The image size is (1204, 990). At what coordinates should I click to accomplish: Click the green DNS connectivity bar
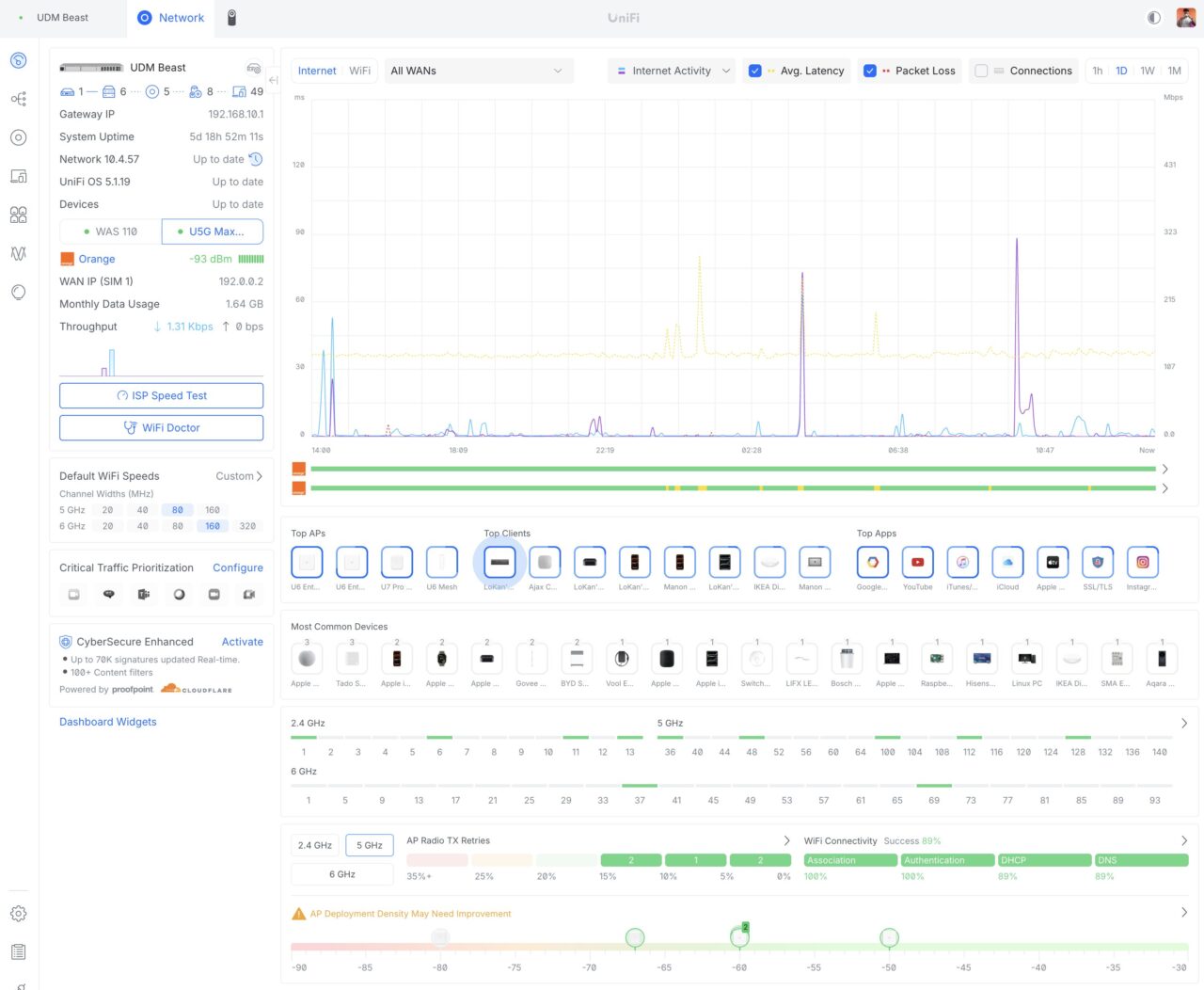coord(1141,860)
